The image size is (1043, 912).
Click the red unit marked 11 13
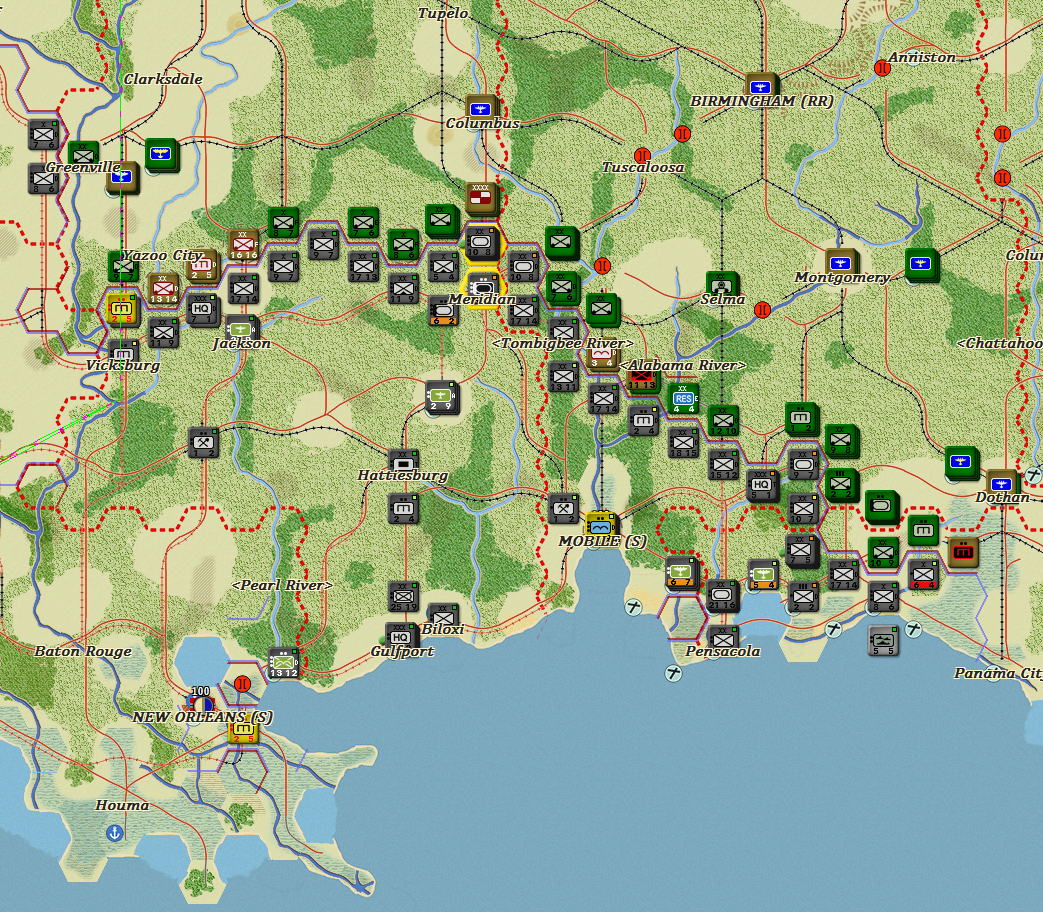(x=642, y=378)
